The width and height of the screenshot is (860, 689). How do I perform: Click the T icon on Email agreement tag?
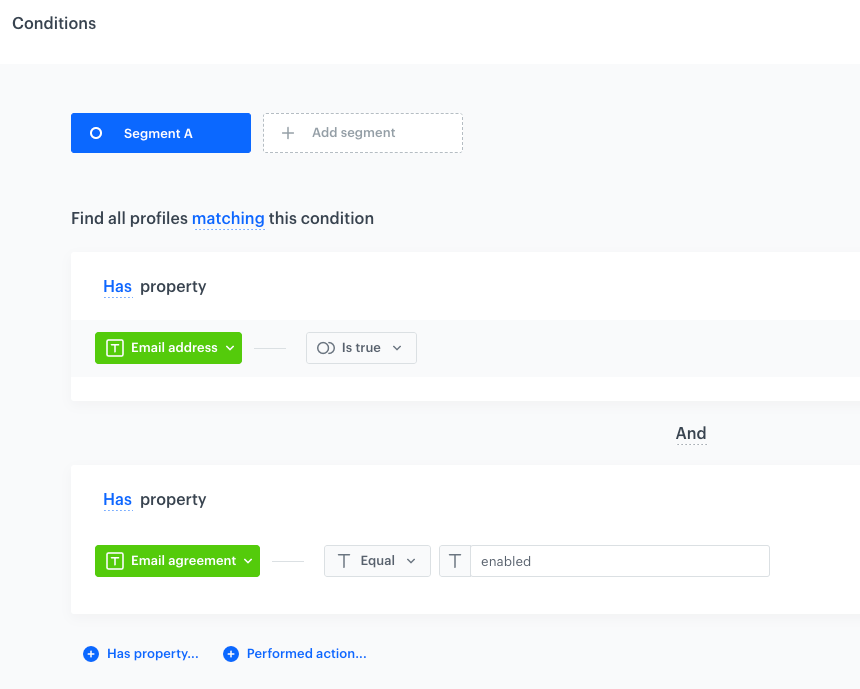pos(115,561)
